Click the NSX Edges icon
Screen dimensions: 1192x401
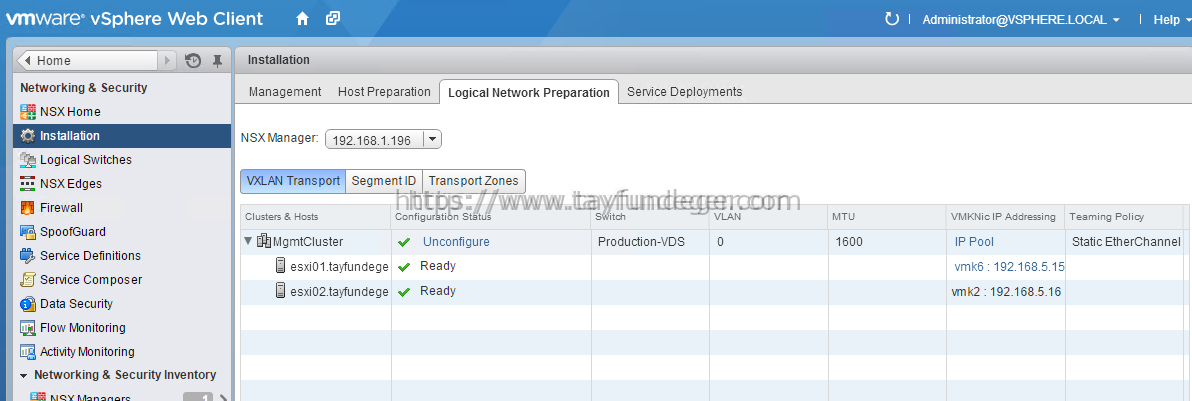(28, 184)
